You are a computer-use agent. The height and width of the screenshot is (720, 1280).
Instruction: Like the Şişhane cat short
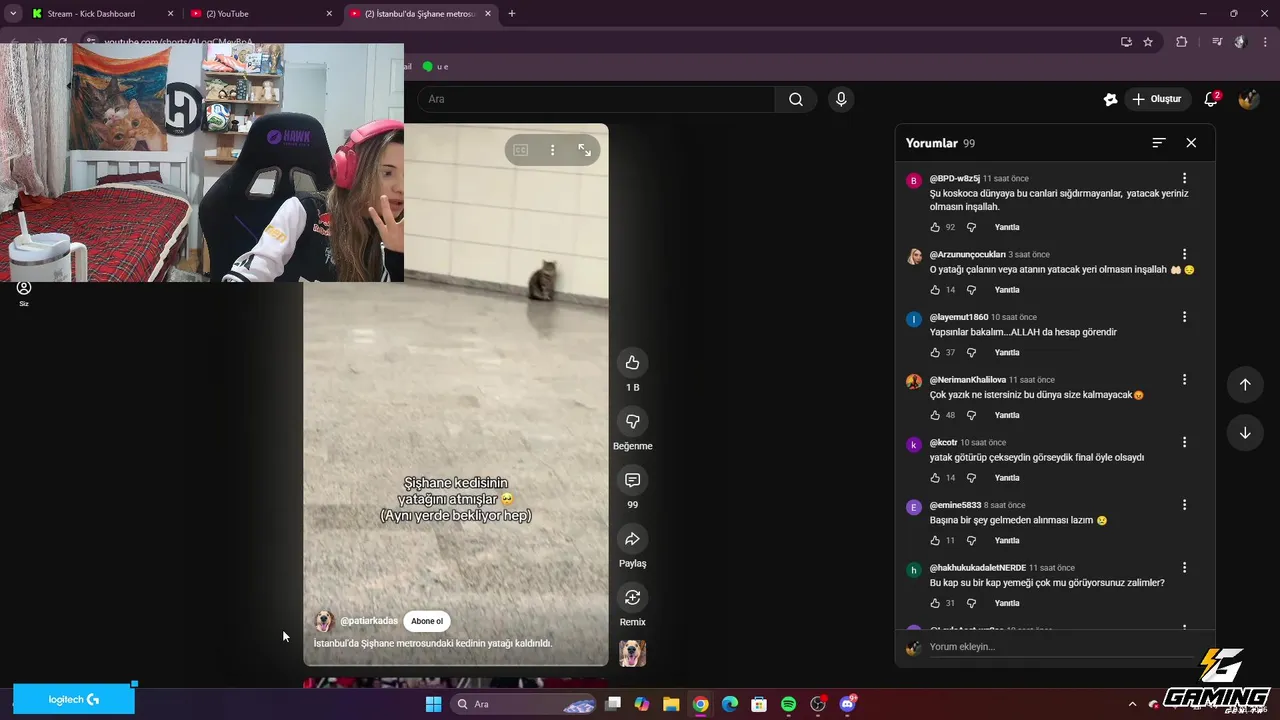tap(632, 362)
